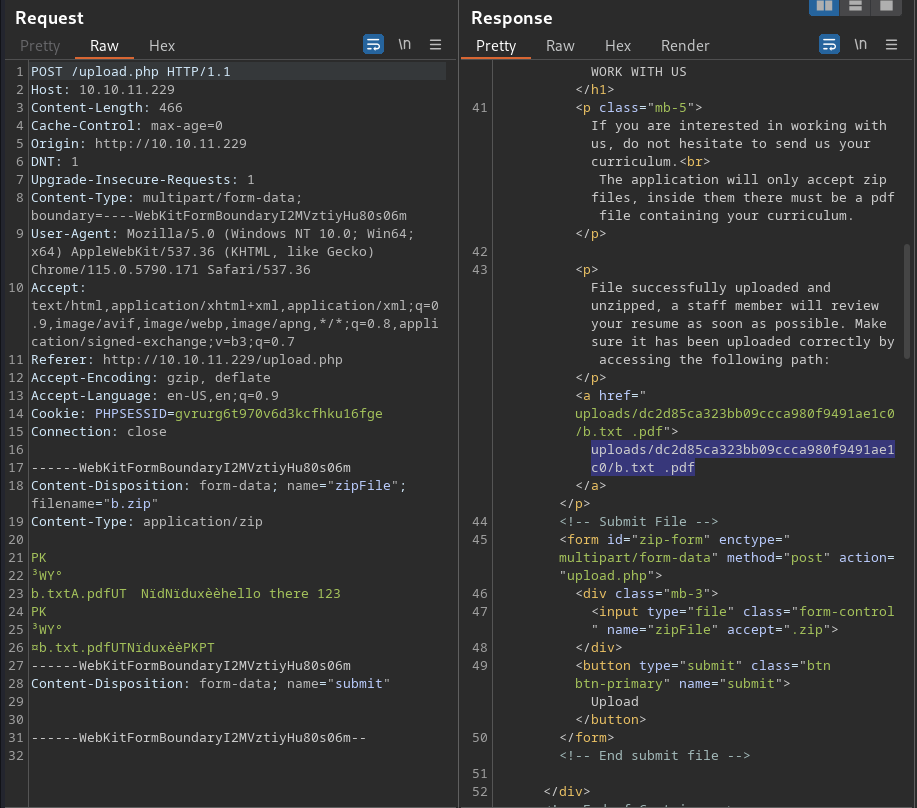This screenshot has height=808, width=917.
Task: Click 'Content-Type: multipart/form-data;' header line
Action: point(166,198)
